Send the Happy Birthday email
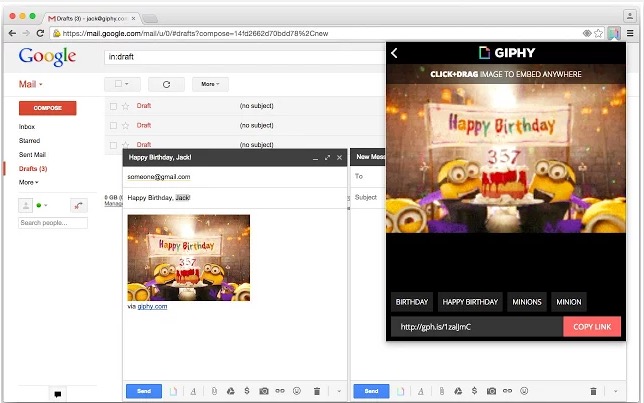 pyautogui.click(x=144, y=391)
